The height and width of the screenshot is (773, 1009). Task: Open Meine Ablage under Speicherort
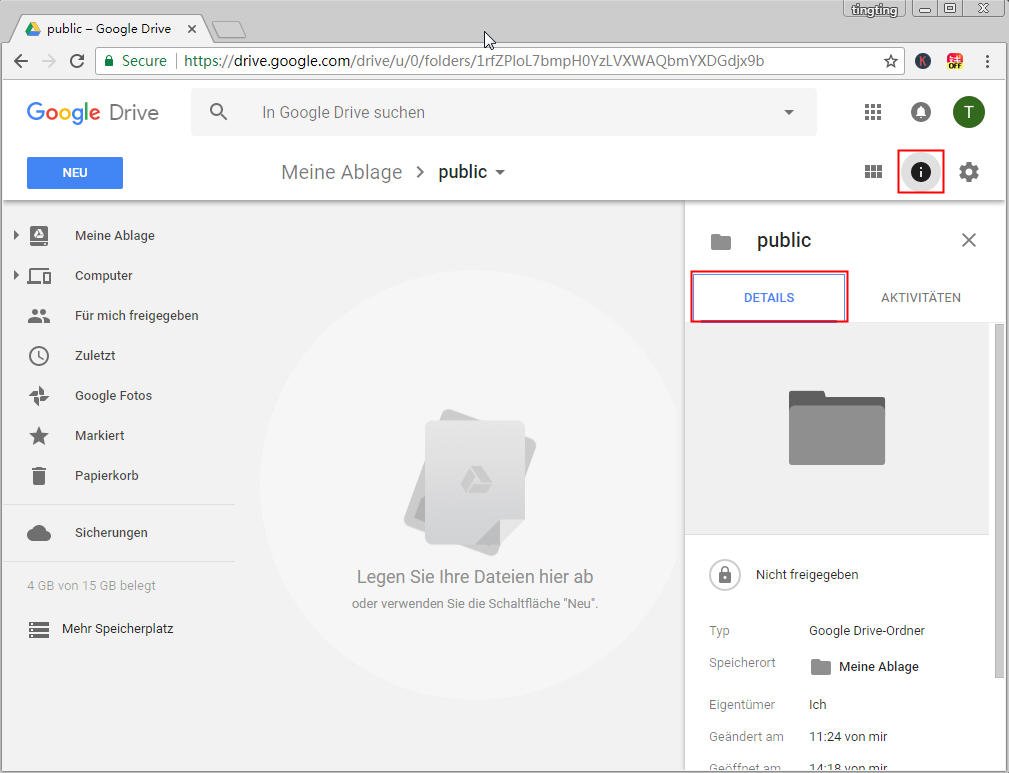[x=878, y=667]
